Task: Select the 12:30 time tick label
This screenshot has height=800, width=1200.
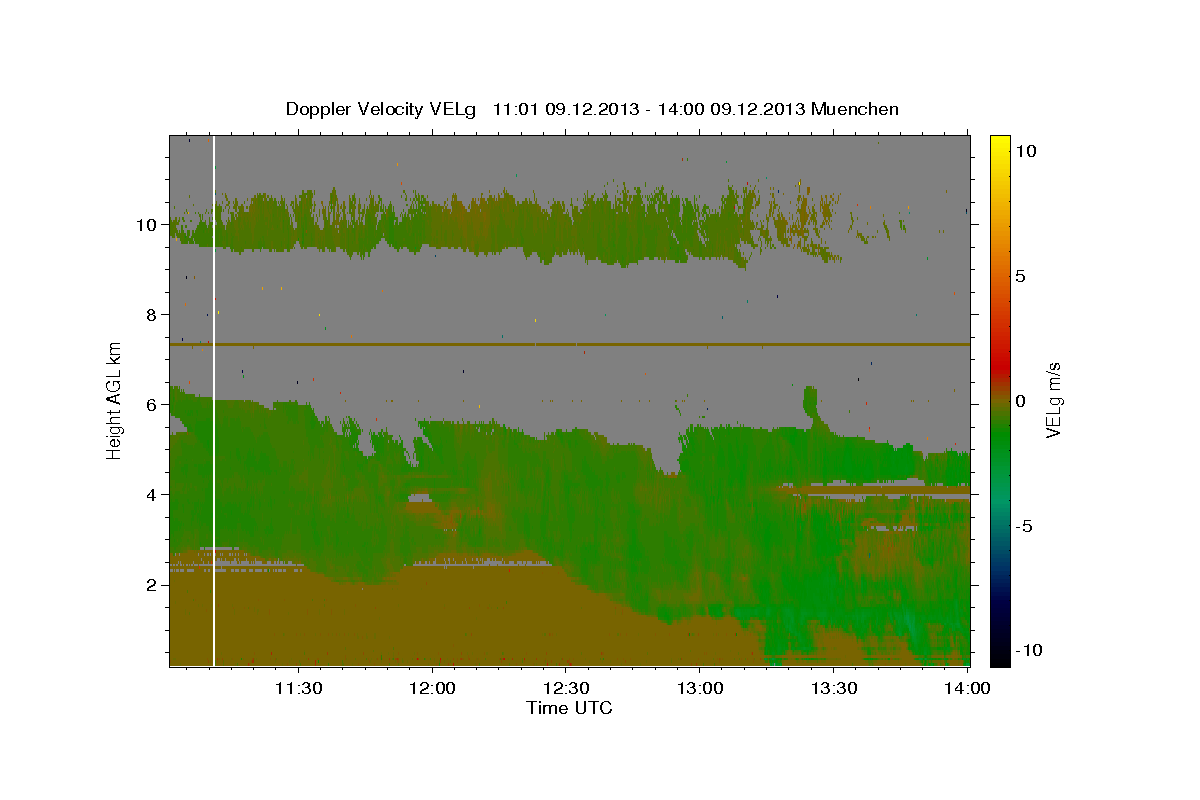Action: tap(566, 688)
